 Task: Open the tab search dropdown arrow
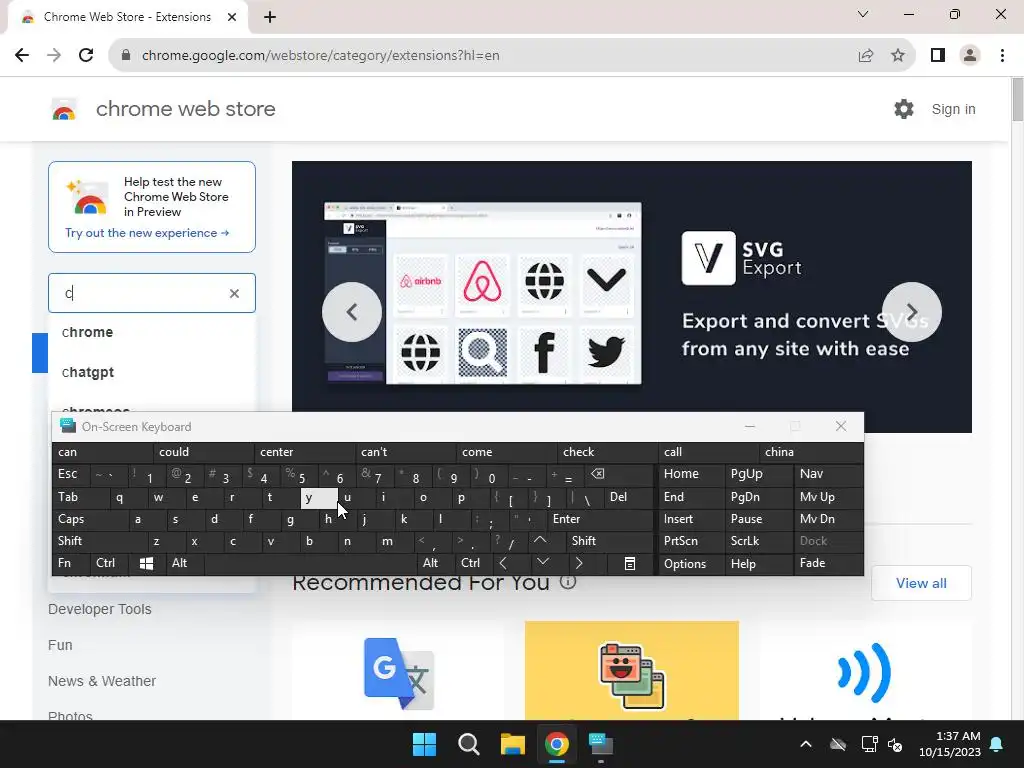(x=863, y=14)
